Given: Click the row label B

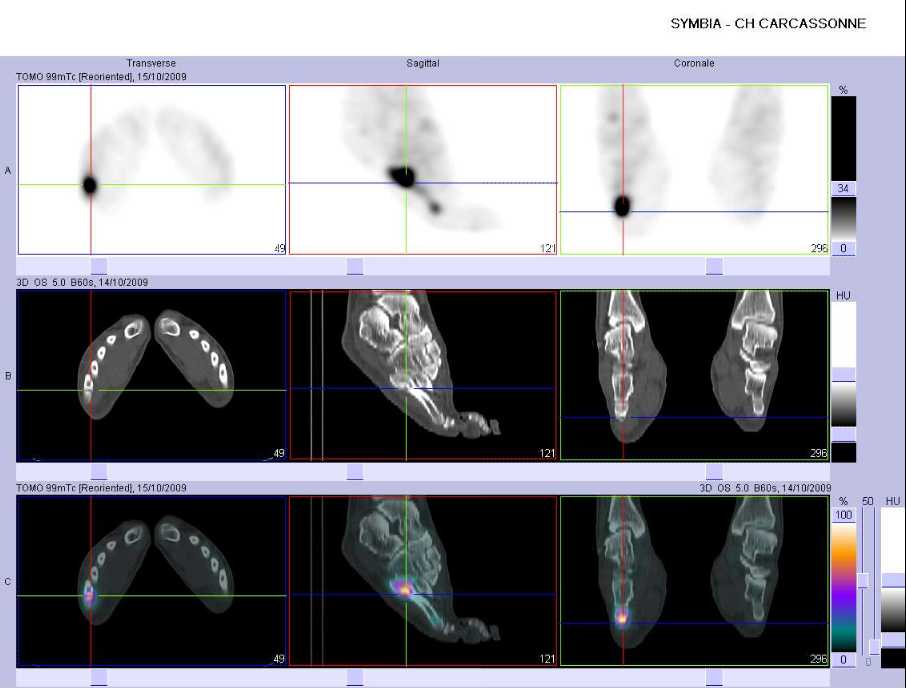Looking at the screenshot, I should tap(8, 376).
